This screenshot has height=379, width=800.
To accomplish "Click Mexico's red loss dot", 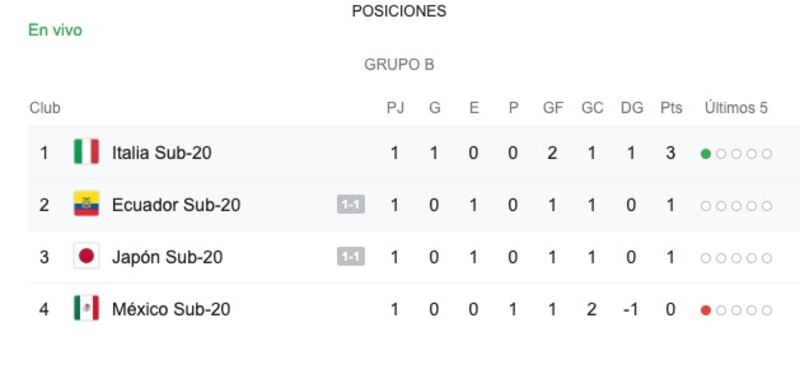I will 706,310.
